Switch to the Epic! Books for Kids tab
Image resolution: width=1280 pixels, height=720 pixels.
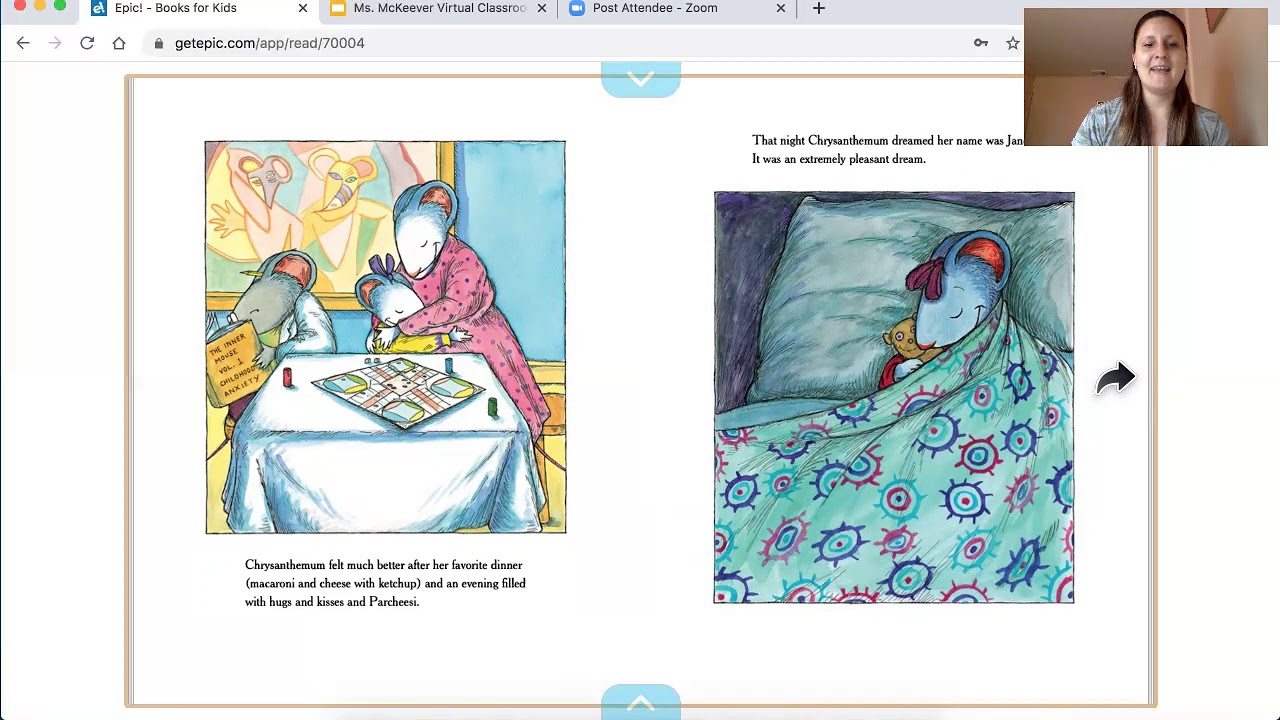(x=198, y=8)
